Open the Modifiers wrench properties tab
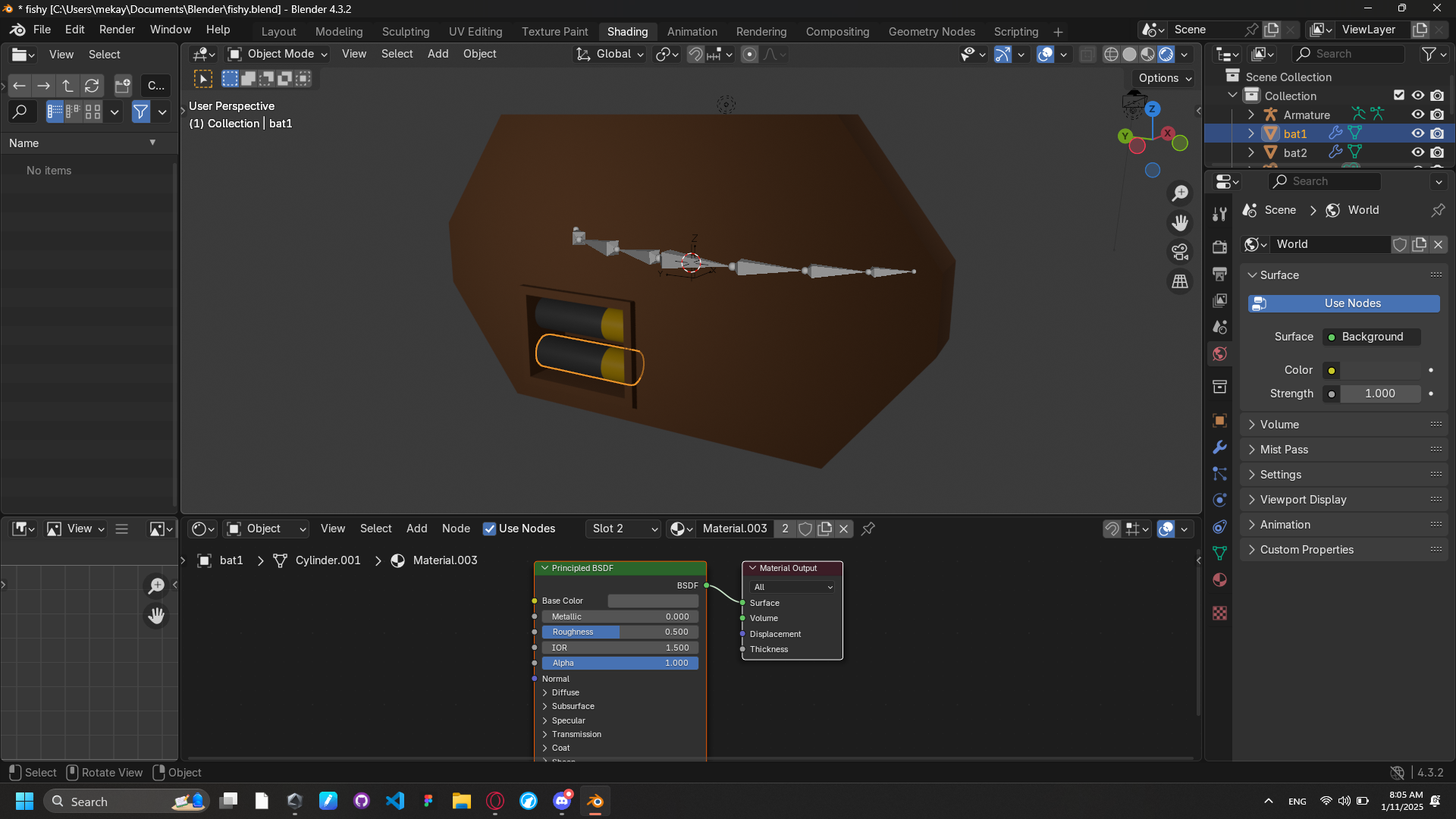 point(1219,447)
